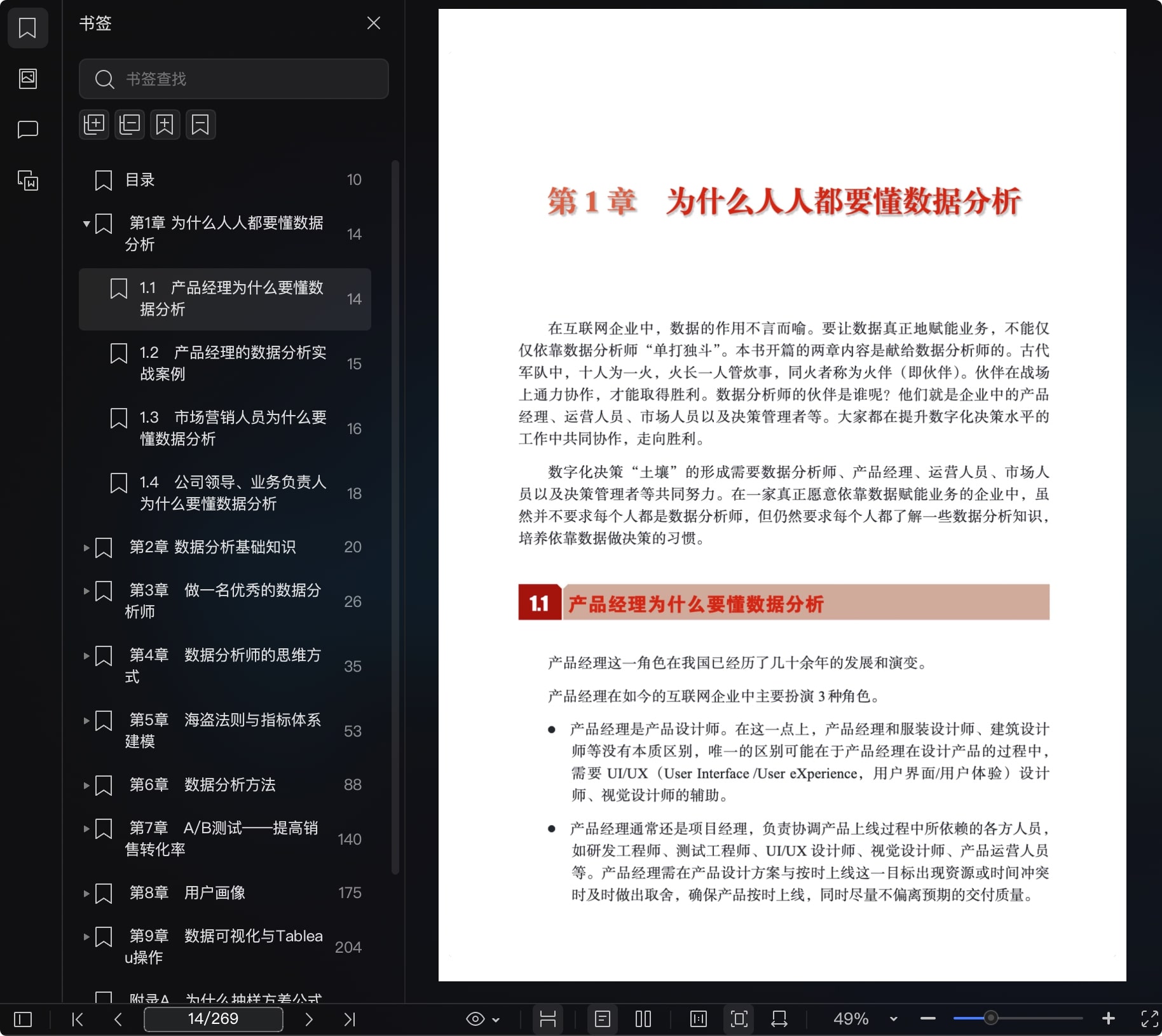Expand the 第4章 bookmark arrow

(86, 655)
